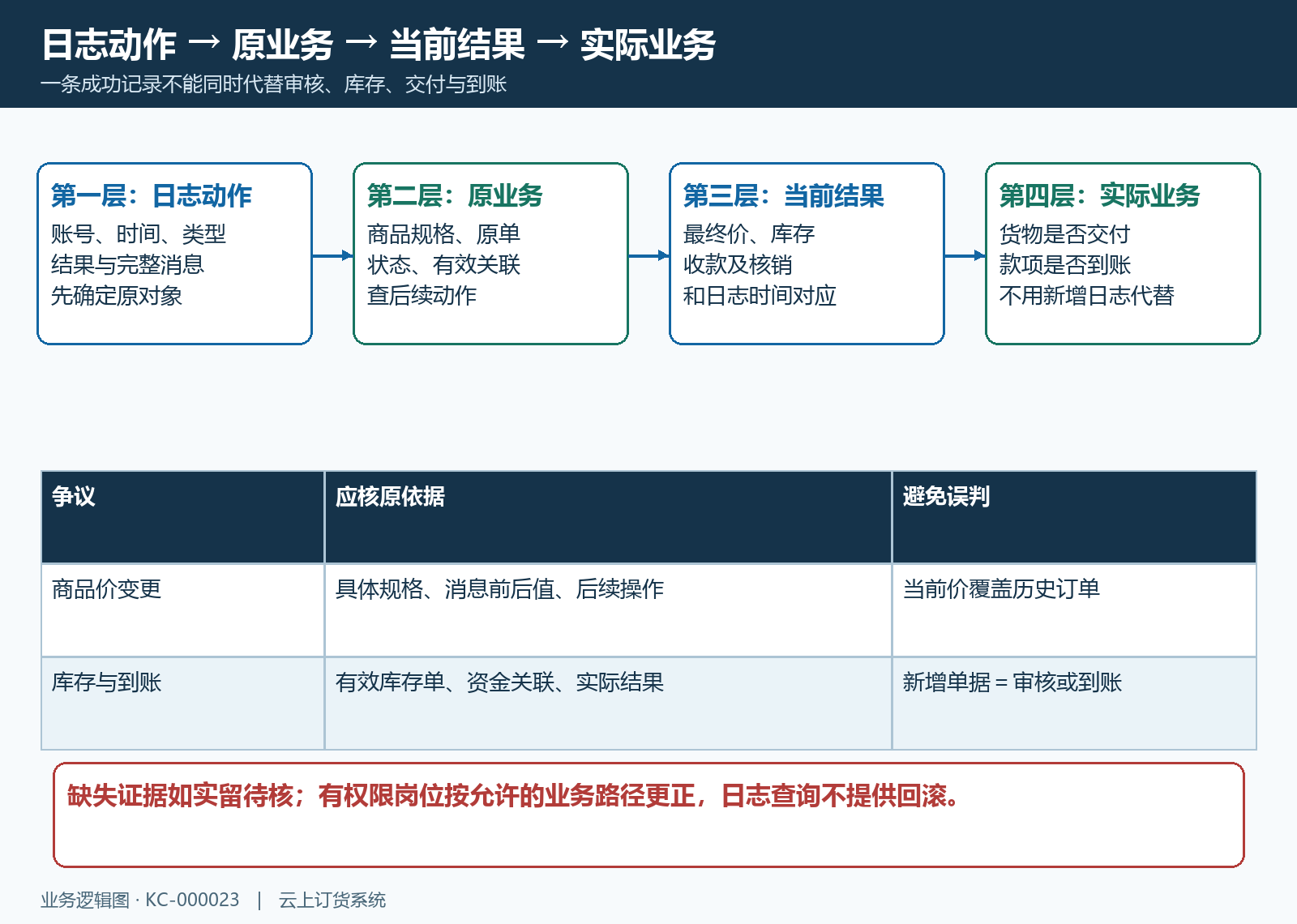This screenshot has width=1297, height=924.
Task: Select the line "收款及核销"
Action: (x=738, y=265)
